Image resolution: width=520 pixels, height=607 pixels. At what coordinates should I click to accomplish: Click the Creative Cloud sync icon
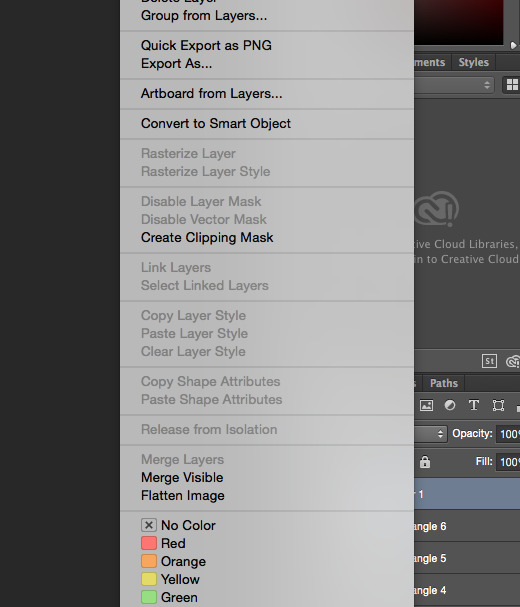coord(513,362)
